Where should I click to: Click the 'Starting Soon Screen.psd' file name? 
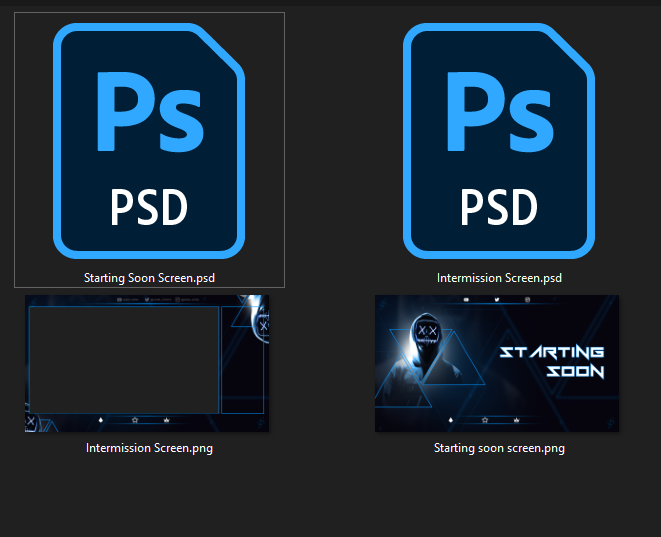pyautogui.click(x=149, y=278)
